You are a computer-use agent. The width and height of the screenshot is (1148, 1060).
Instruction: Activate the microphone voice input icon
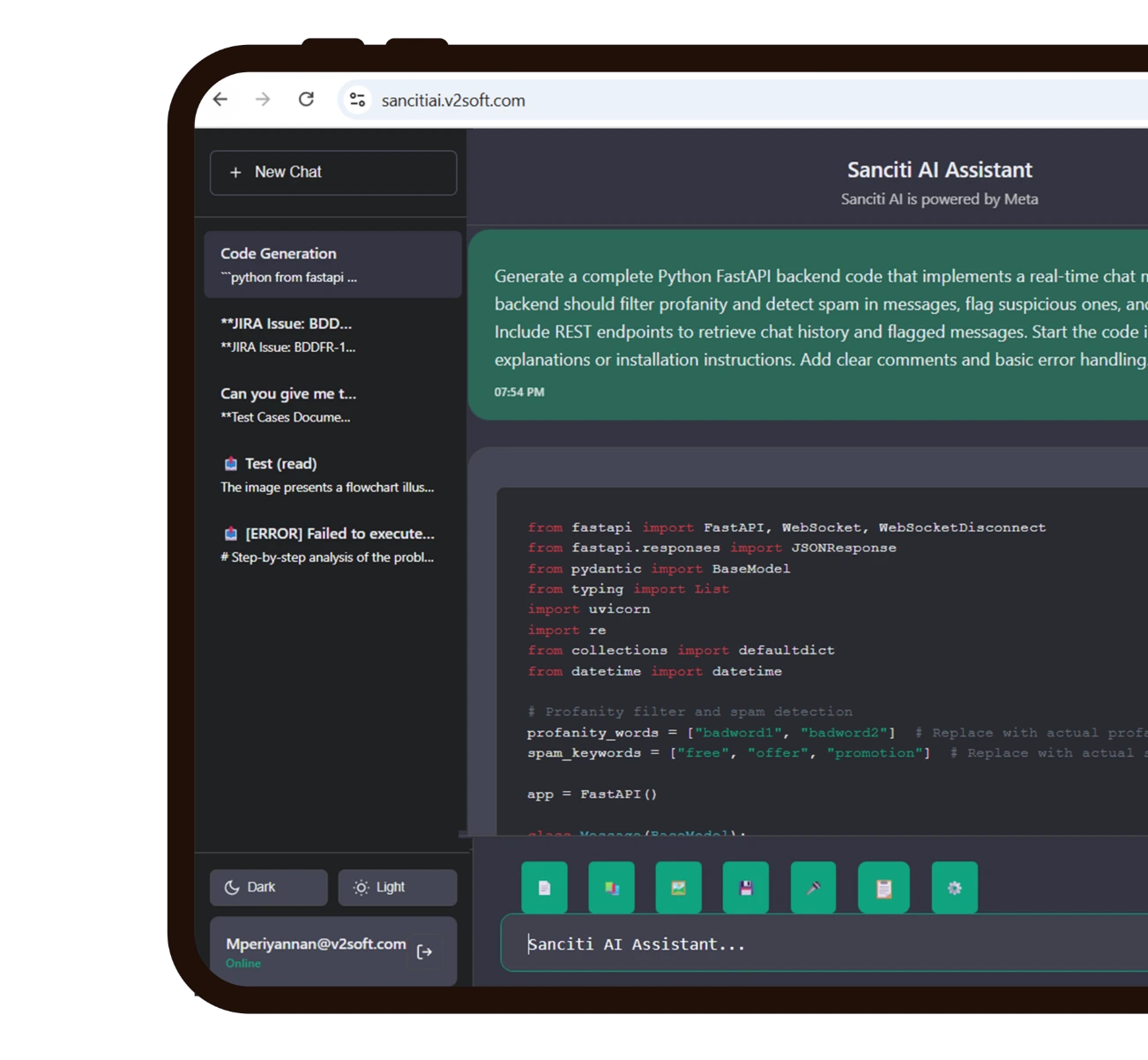coord(813,887)
